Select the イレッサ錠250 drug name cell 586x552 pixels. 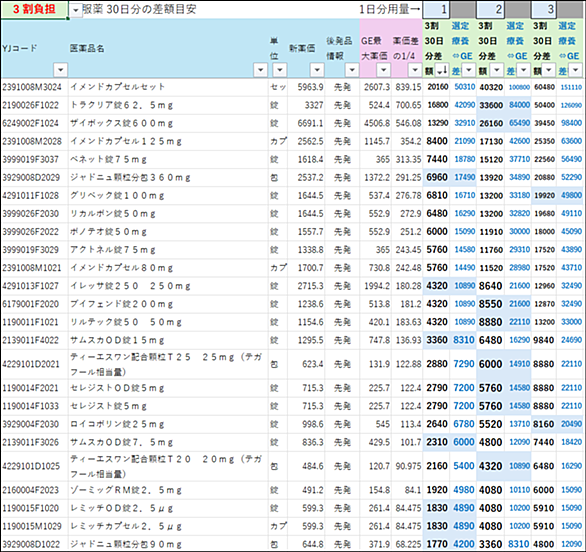168,286
